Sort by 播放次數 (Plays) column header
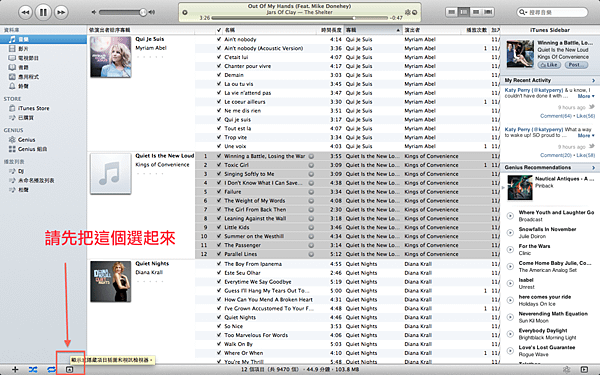Screen dimensions: 600x375 [x=476, y=30]
